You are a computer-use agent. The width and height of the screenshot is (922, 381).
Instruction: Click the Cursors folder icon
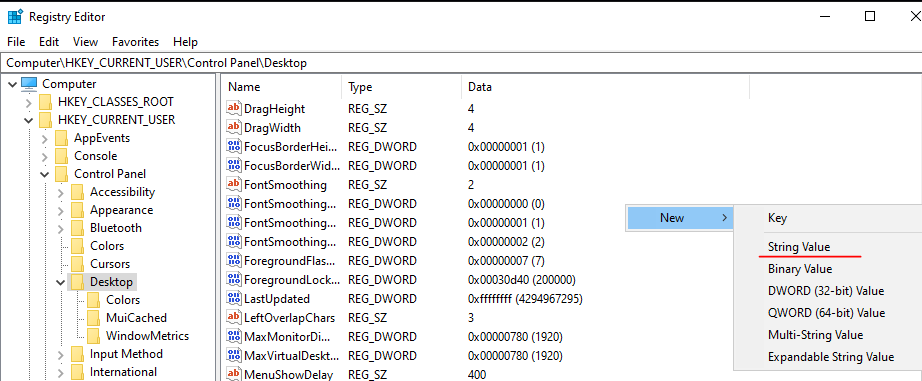[78, 264]
